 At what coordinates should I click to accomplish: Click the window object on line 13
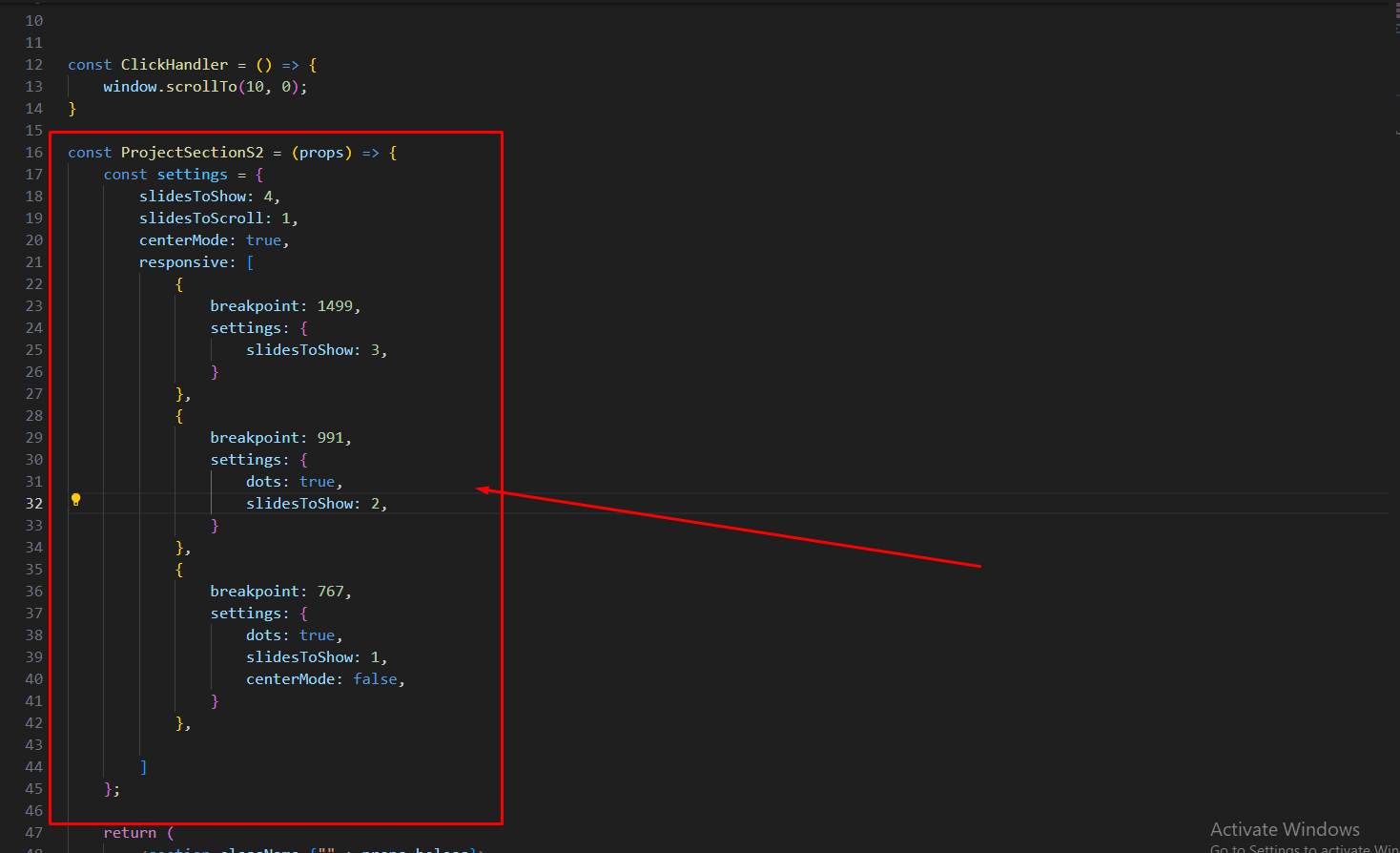coord(130,87)
